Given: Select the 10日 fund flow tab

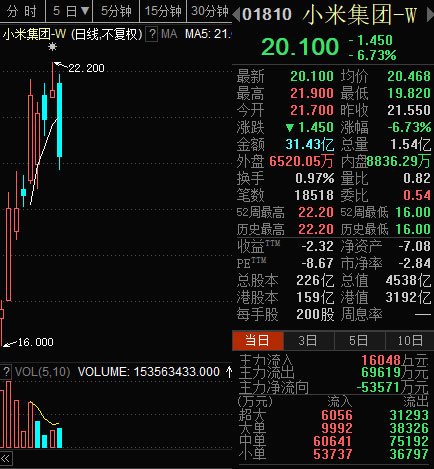Looking at the screenshot, I should point(410,341).
